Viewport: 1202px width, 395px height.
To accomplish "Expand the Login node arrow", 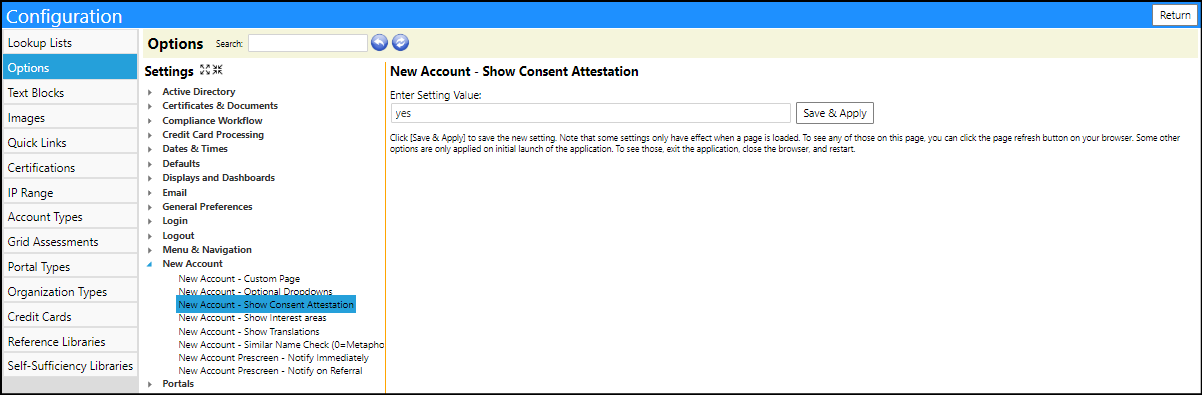I will pyautogui.click(x=150, y=221).
